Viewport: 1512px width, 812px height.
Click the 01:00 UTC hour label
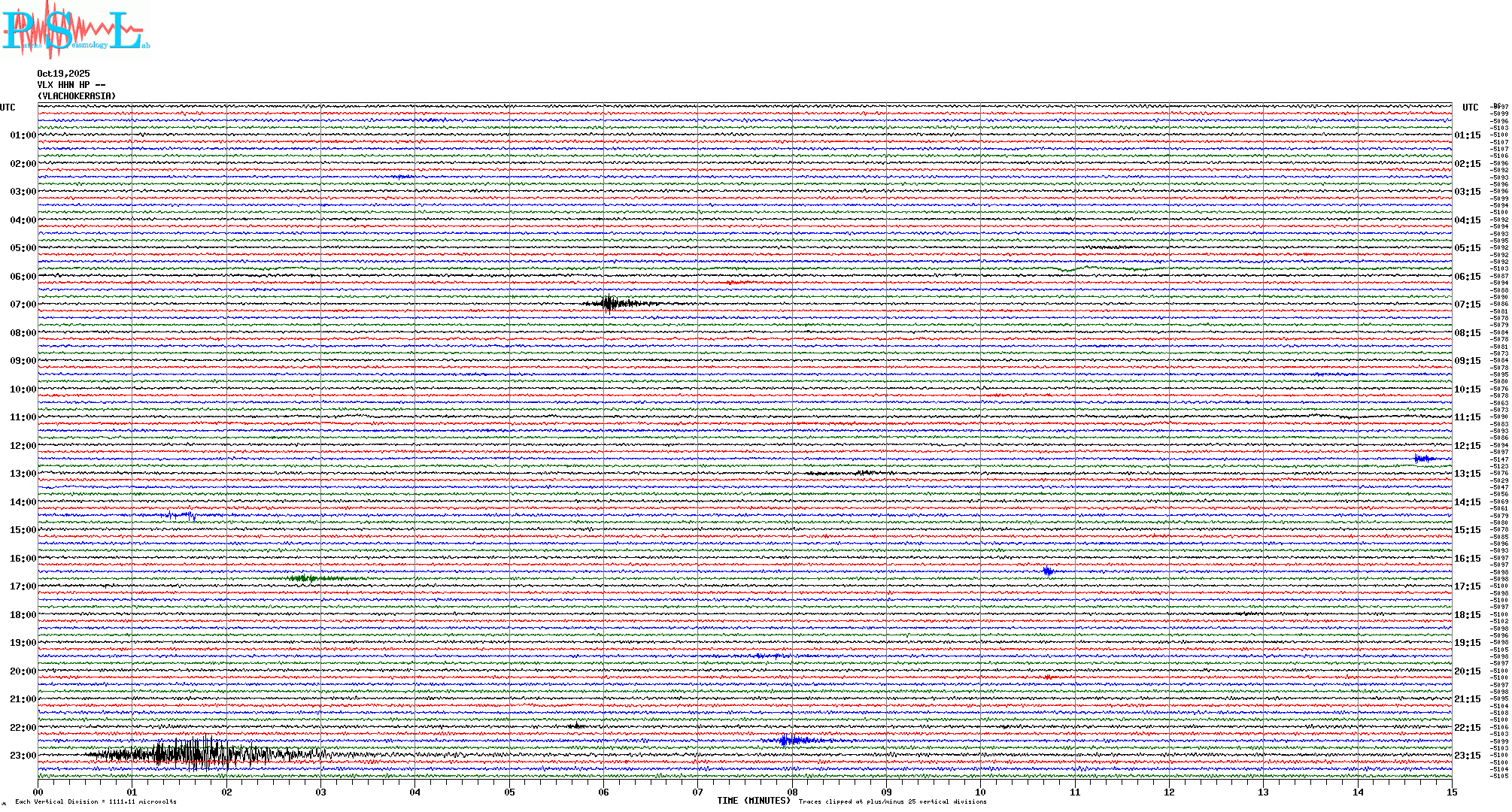pos(23,135)
